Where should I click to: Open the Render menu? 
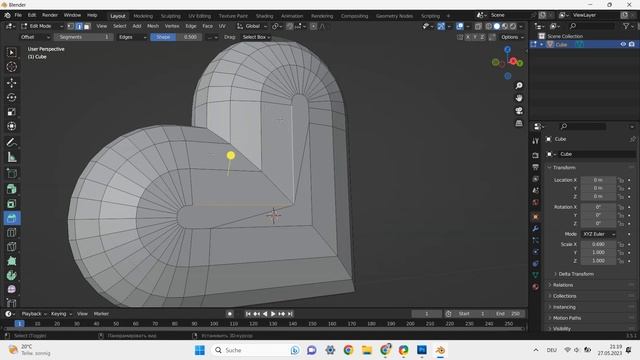pos(50,15)
